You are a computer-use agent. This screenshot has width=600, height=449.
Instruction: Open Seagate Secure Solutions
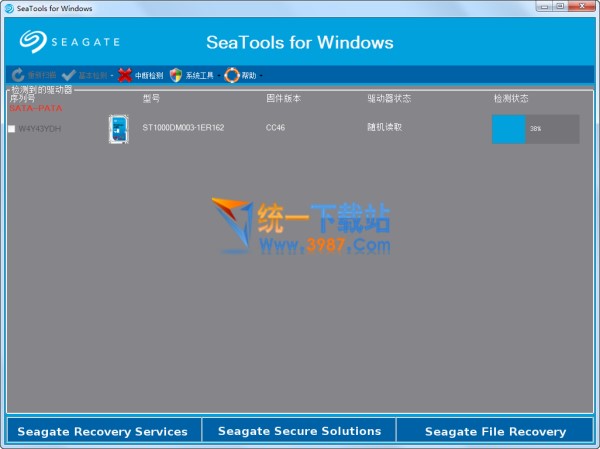[299, 431]
